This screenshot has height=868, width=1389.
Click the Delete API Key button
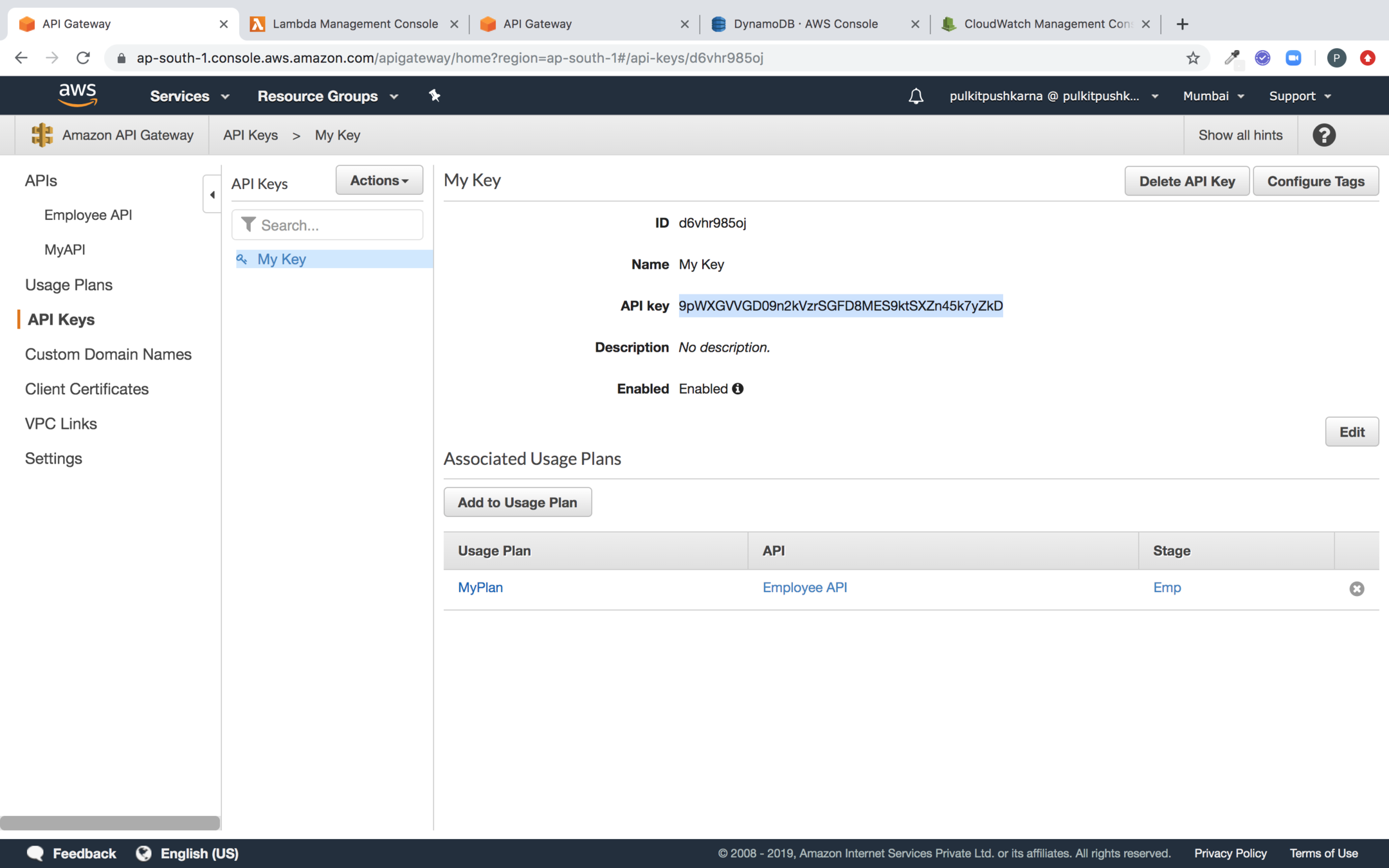coord(1186,181)
